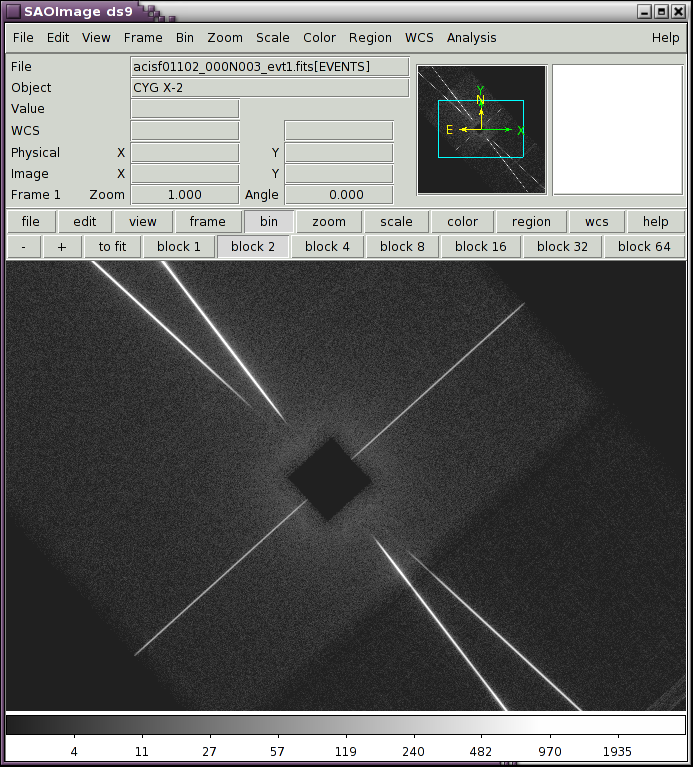Open the Analysis menu
693x767 pixels.
[x=471, y=38]
